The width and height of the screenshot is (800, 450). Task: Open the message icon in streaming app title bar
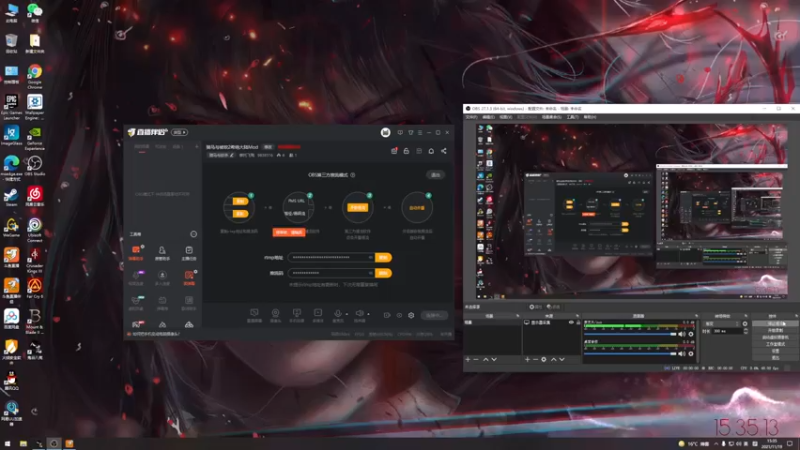[400, 133]
